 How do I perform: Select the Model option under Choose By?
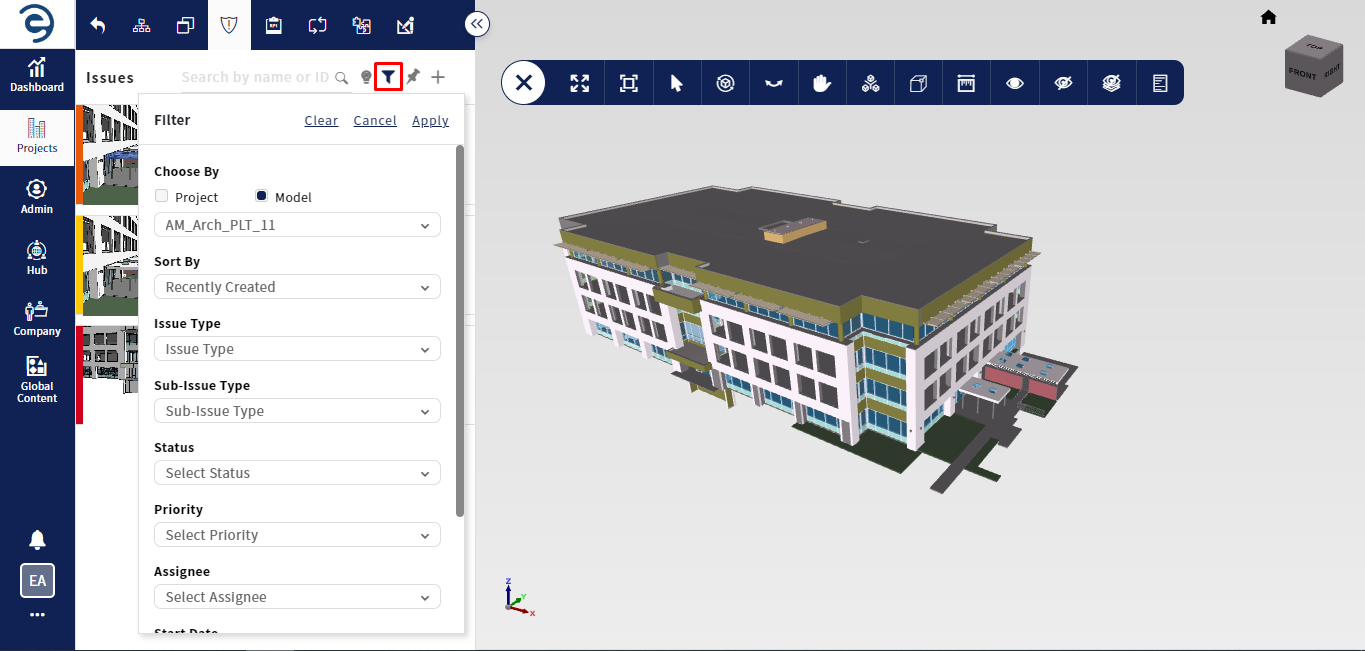point(262,196)
